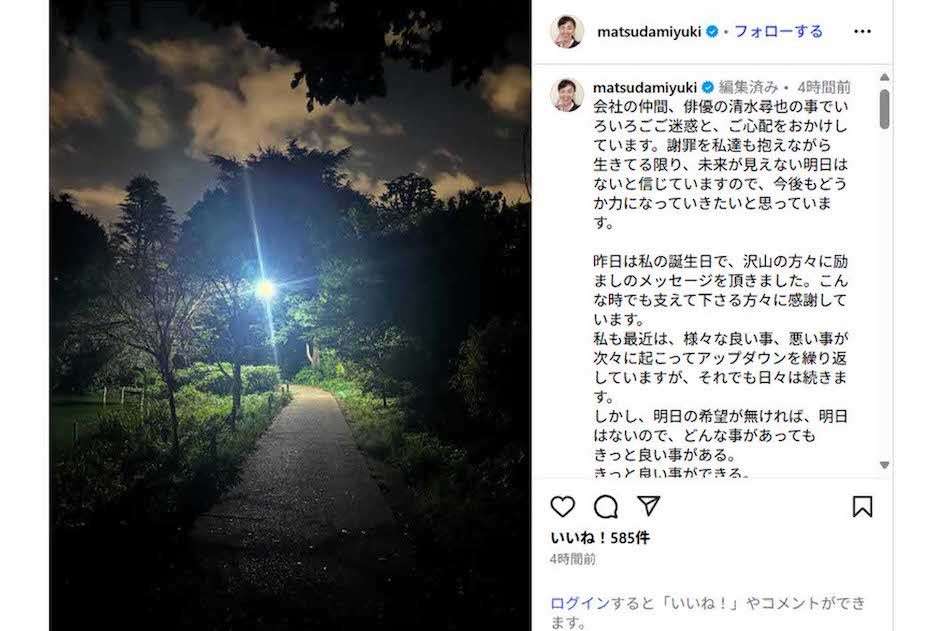Click the verified badge in the caption
The image size is (945, 631).
[x=708, y=87]
